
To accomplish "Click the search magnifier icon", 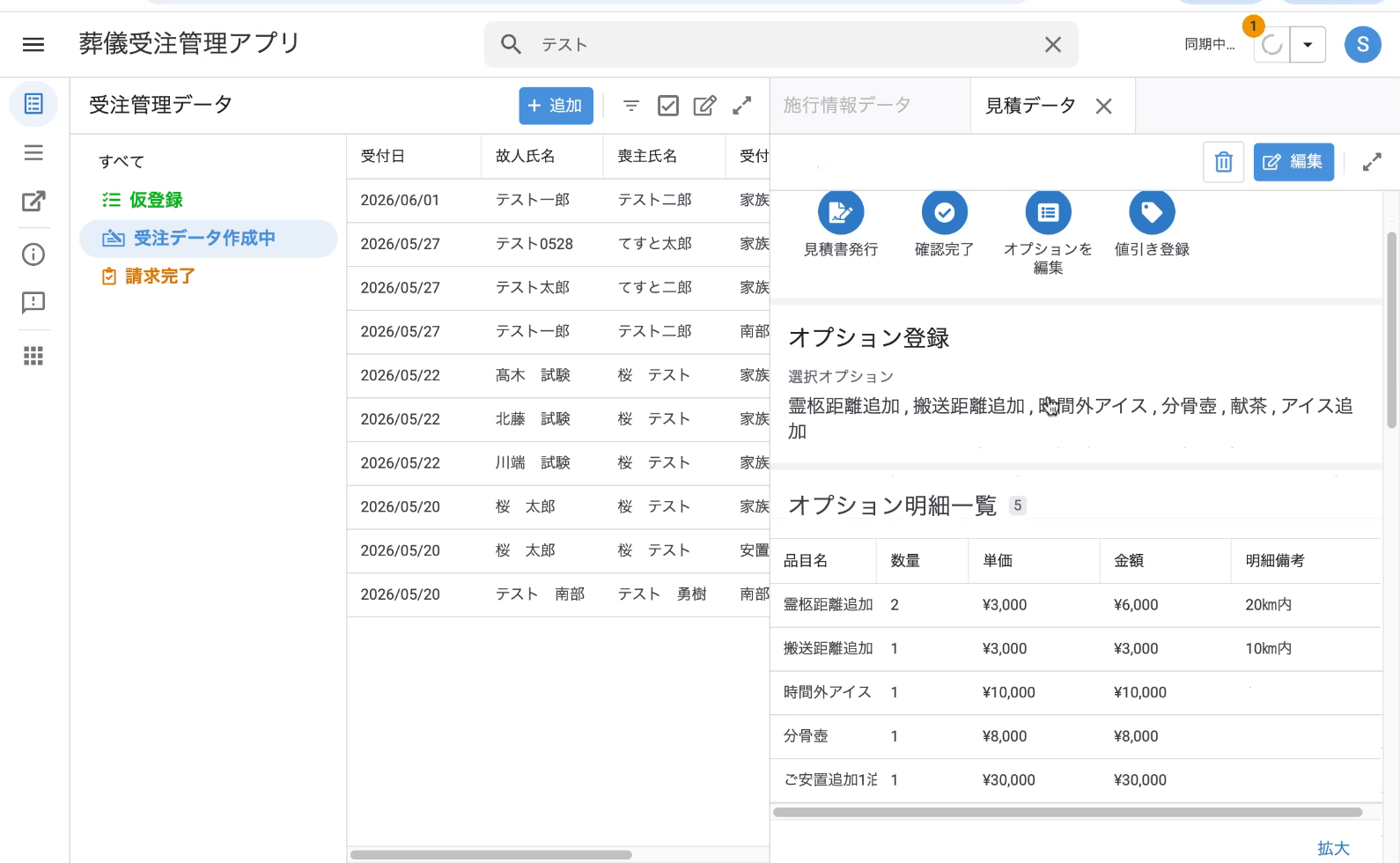I will 511,44.
